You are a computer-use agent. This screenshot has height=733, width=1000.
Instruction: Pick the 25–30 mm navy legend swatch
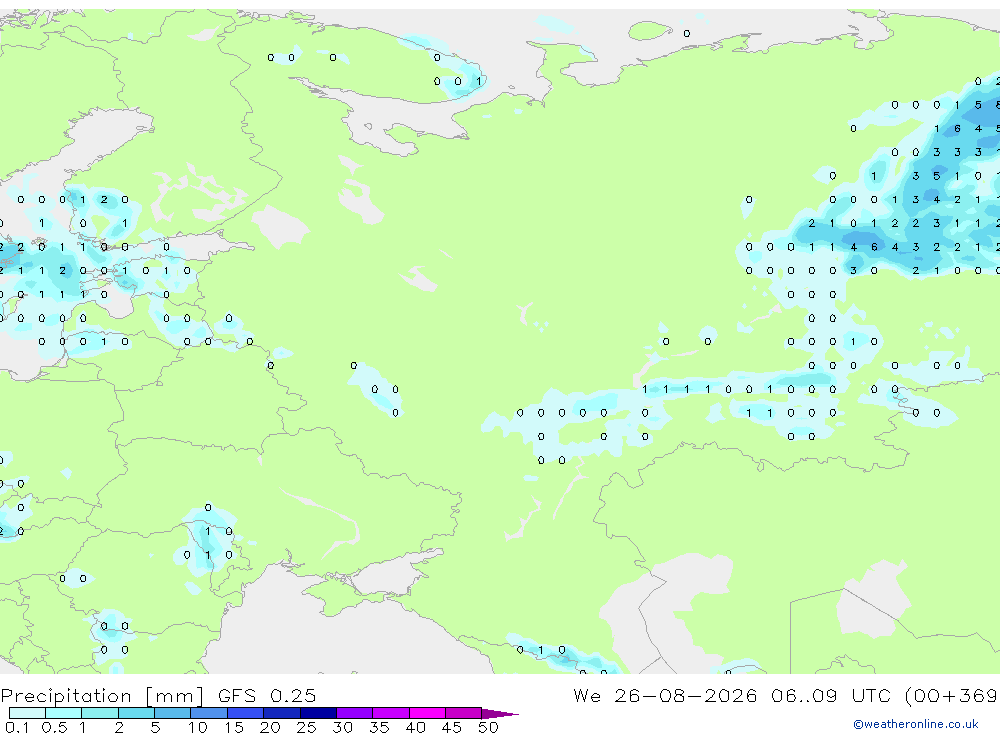click(x=318, y=713)
